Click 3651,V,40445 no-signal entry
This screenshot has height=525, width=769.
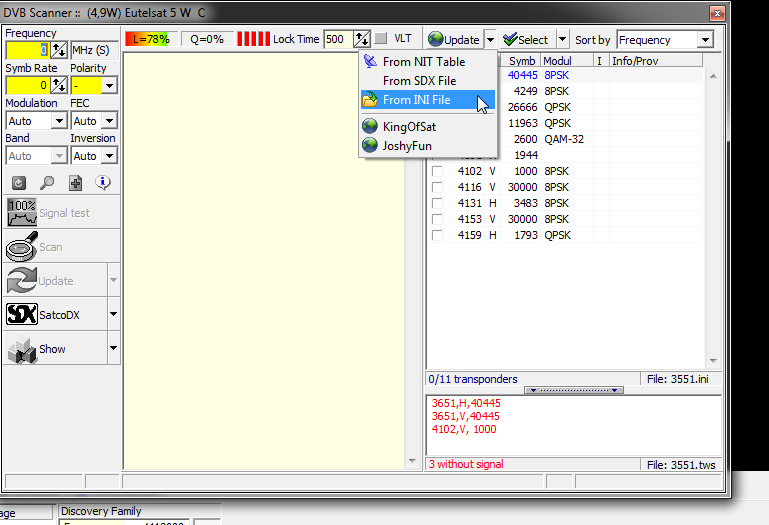tap(466, 416)
